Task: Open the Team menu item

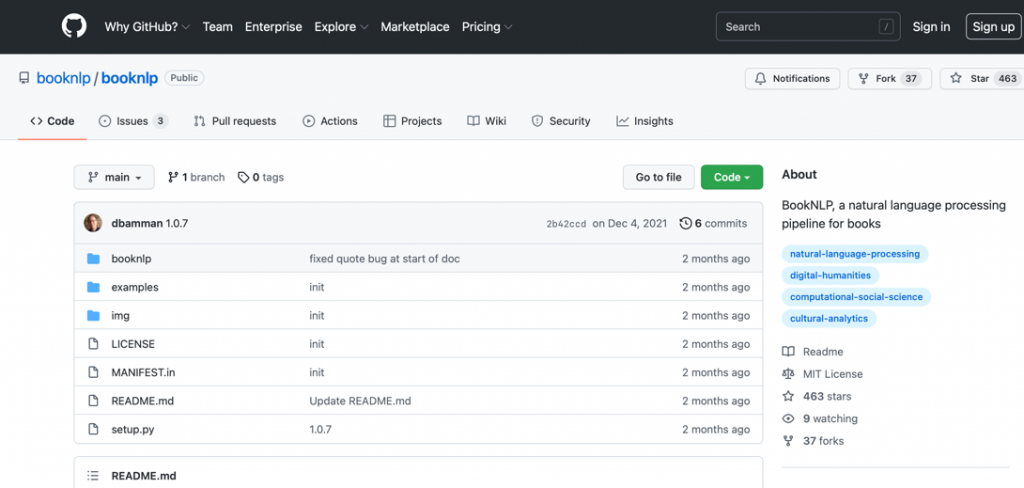Action: pyautogui.click(x=217, y=27)
